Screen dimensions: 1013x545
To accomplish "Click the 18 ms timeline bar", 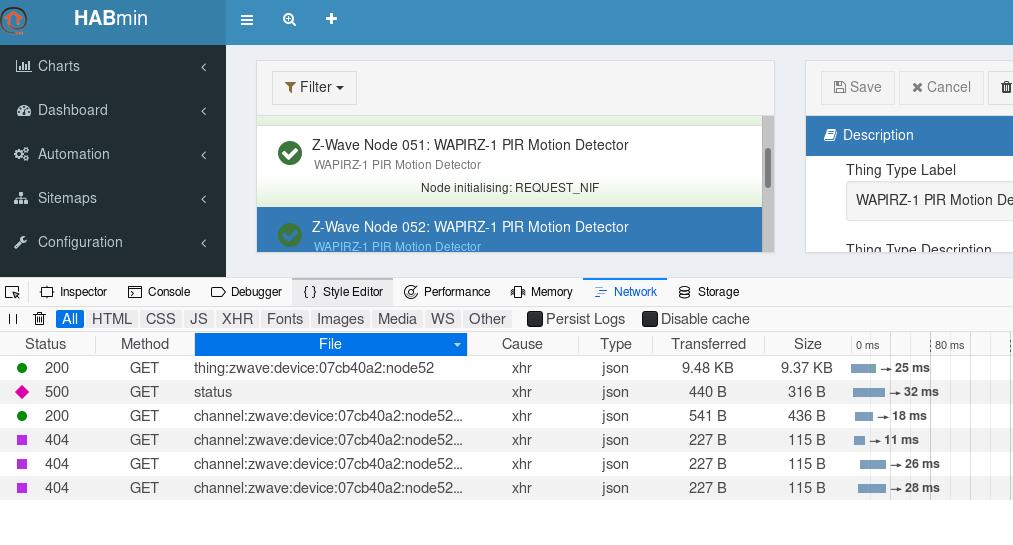I will tap(864, 416).
